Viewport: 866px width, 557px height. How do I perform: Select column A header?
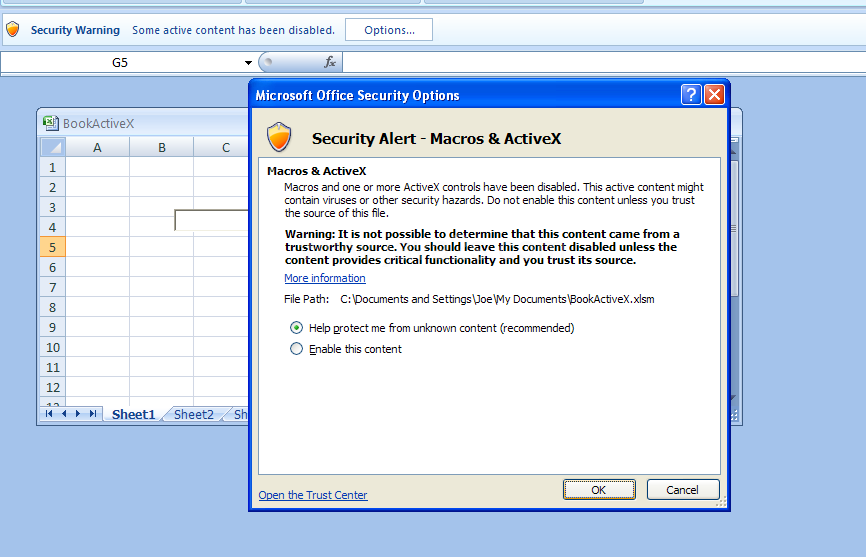click(x=97, y=147)
